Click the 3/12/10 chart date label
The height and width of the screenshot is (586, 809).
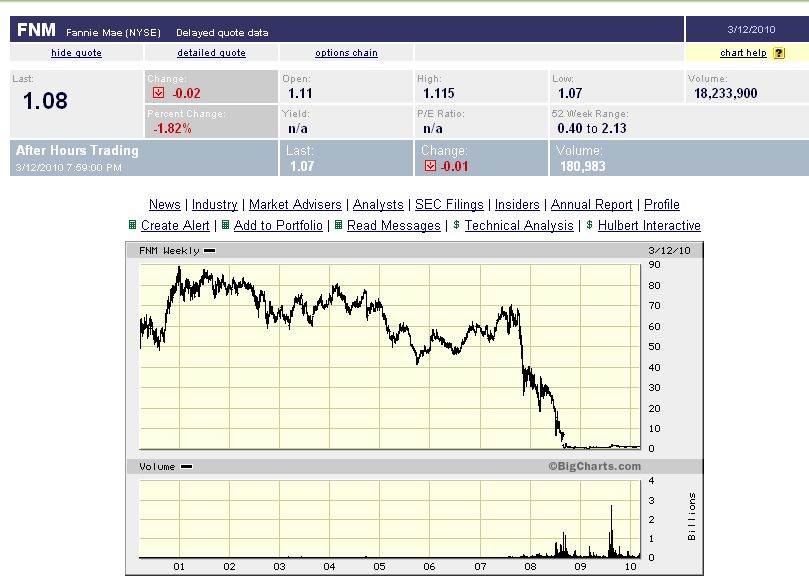(669, 251)
